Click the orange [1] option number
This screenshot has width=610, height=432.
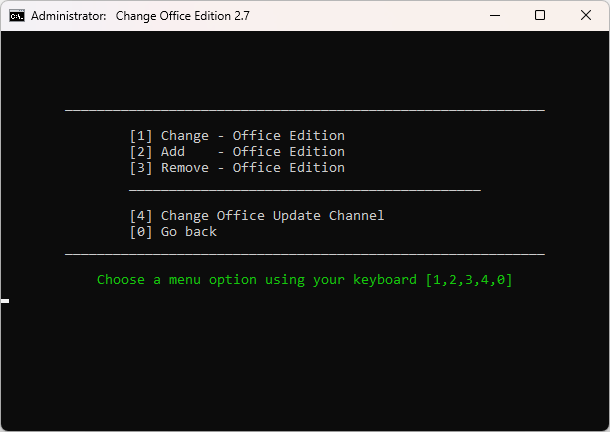point(141,136)
